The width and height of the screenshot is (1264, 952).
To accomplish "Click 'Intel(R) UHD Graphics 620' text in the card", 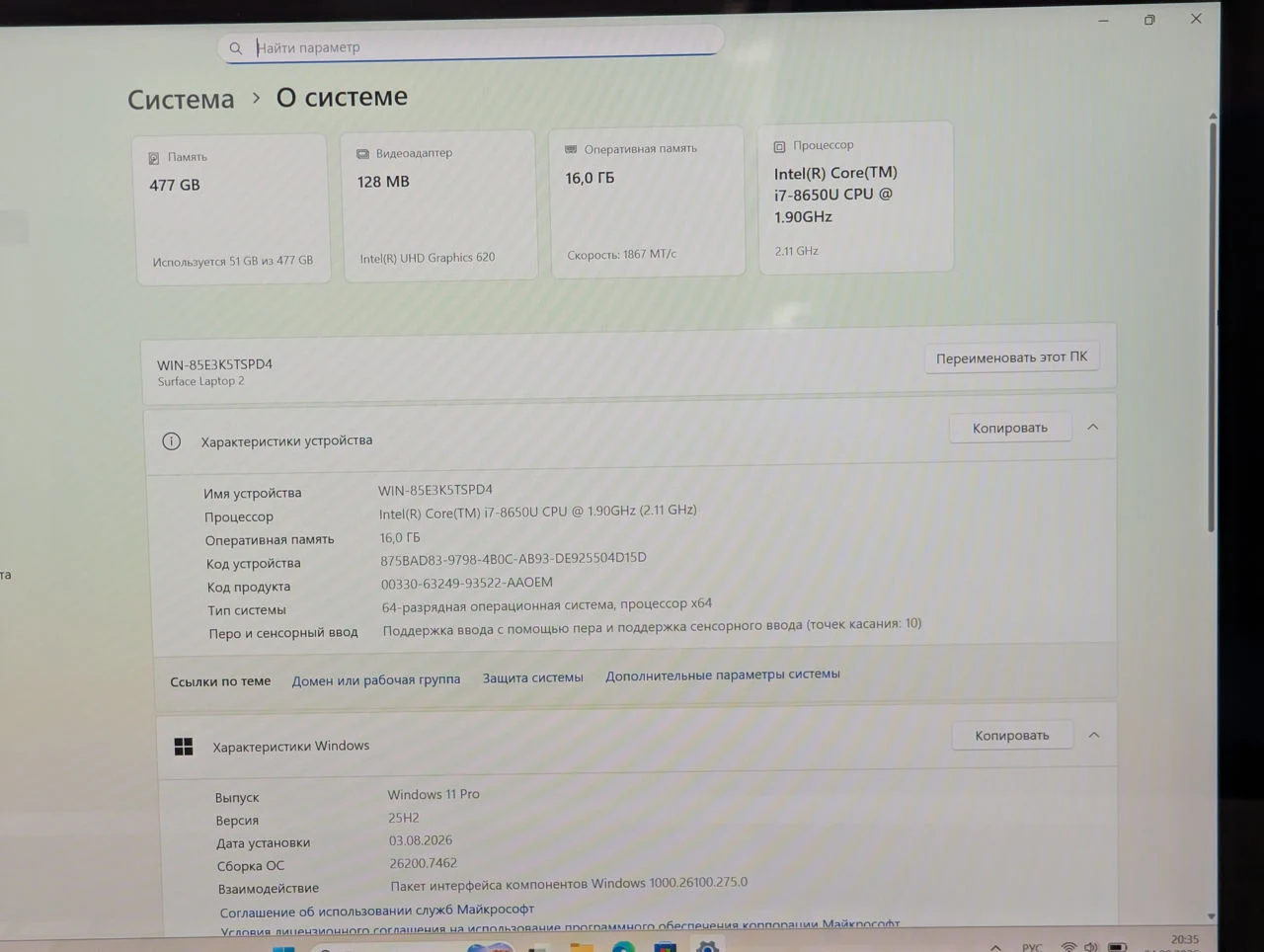I will click(x=428, y=258).
